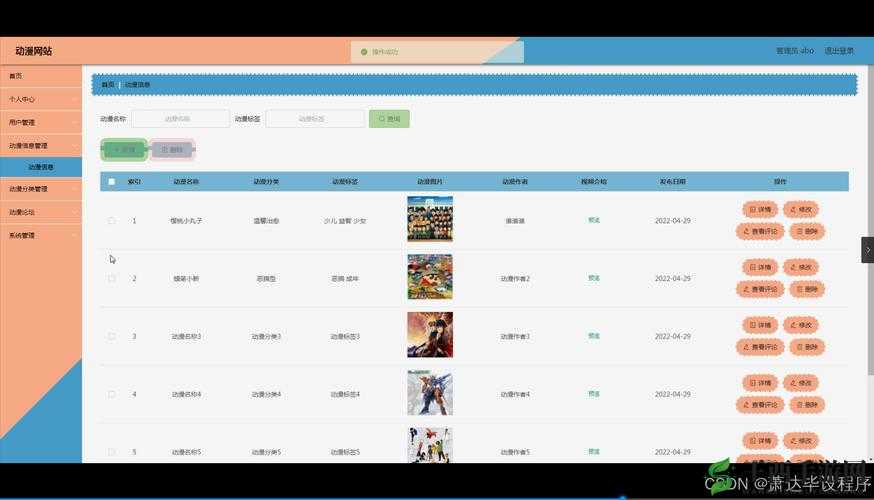Click 删除 for row 3 动漫名称3

pyautogui.click(x=807, y=347)
